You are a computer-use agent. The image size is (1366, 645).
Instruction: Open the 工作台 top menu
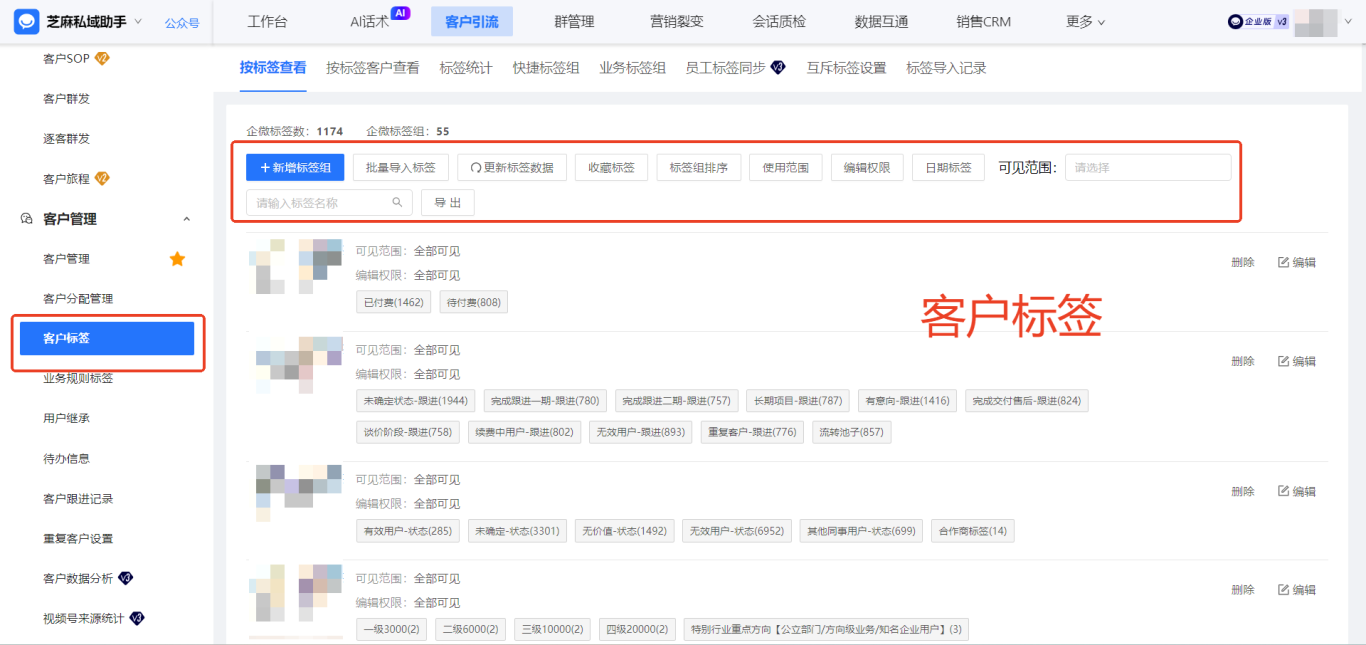[268, 21]
